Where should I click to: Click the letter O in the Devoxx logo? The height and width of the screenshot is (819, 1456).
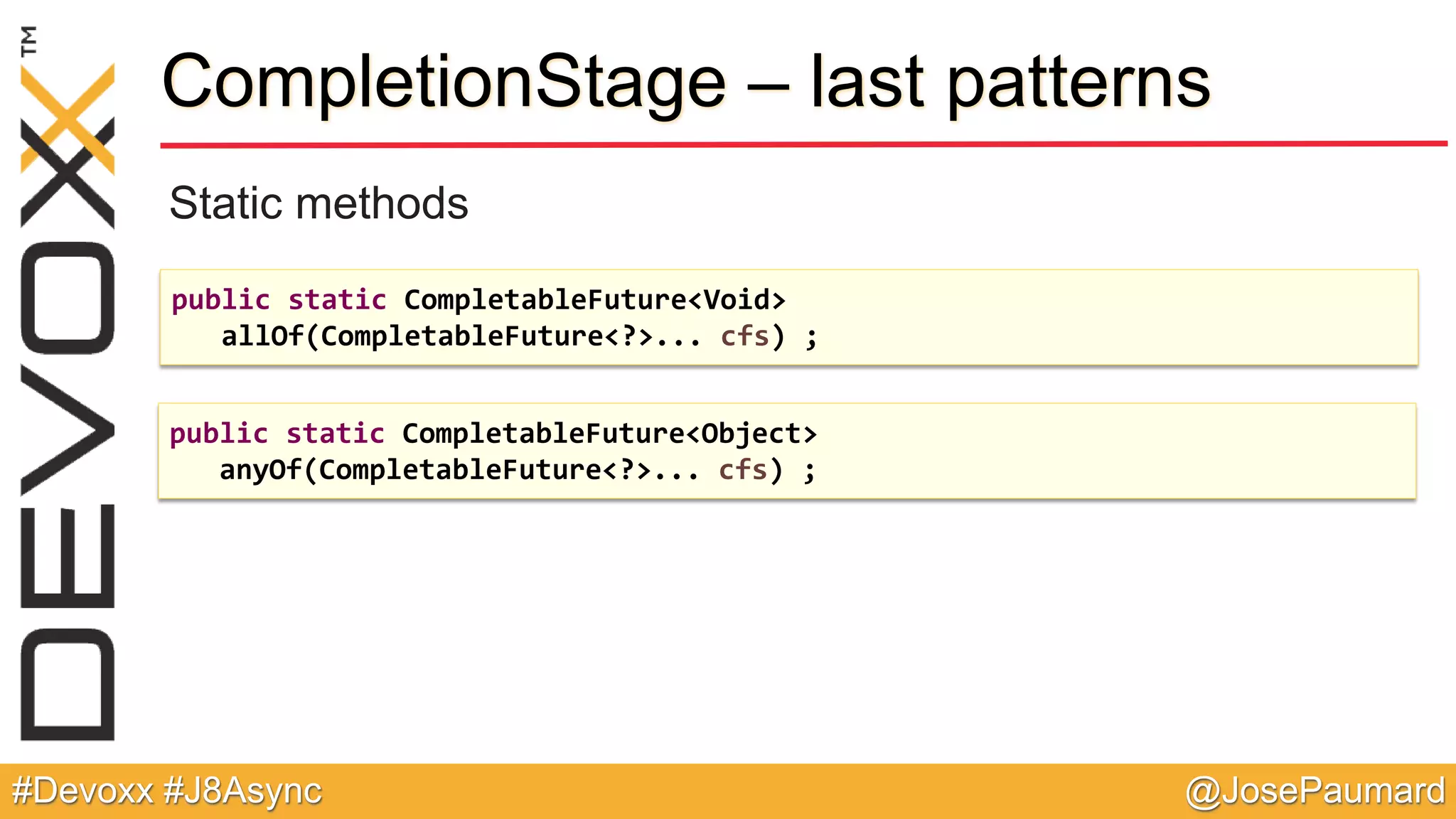click(x=68, y=297)
